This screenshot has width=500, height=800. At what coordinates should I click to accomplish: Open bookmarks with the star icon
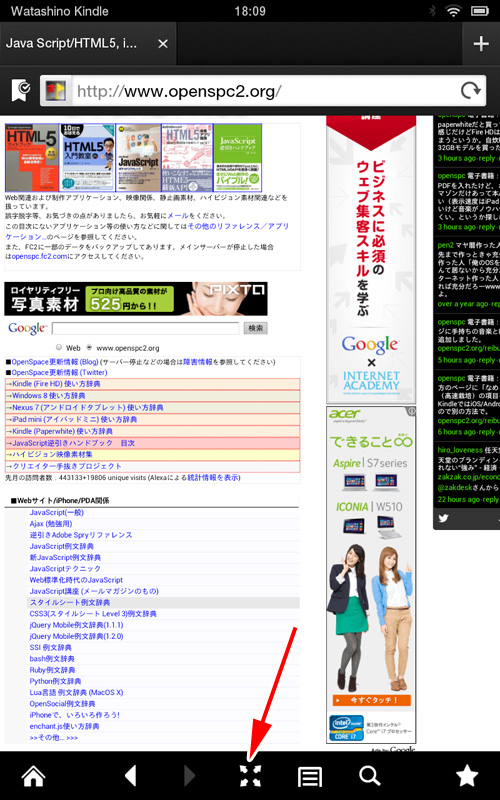pos(466,776)
